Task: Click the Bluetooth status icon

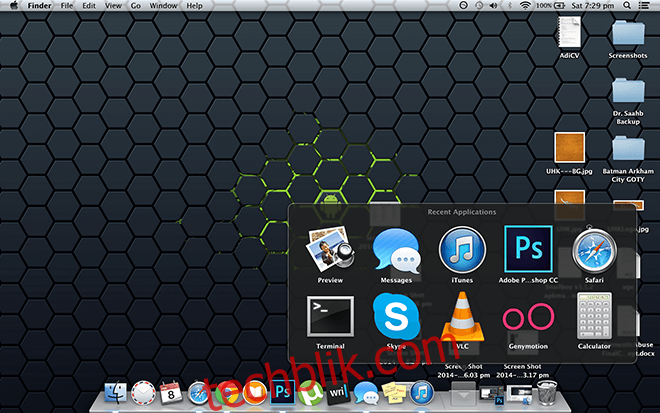Action: coord(508,5)
